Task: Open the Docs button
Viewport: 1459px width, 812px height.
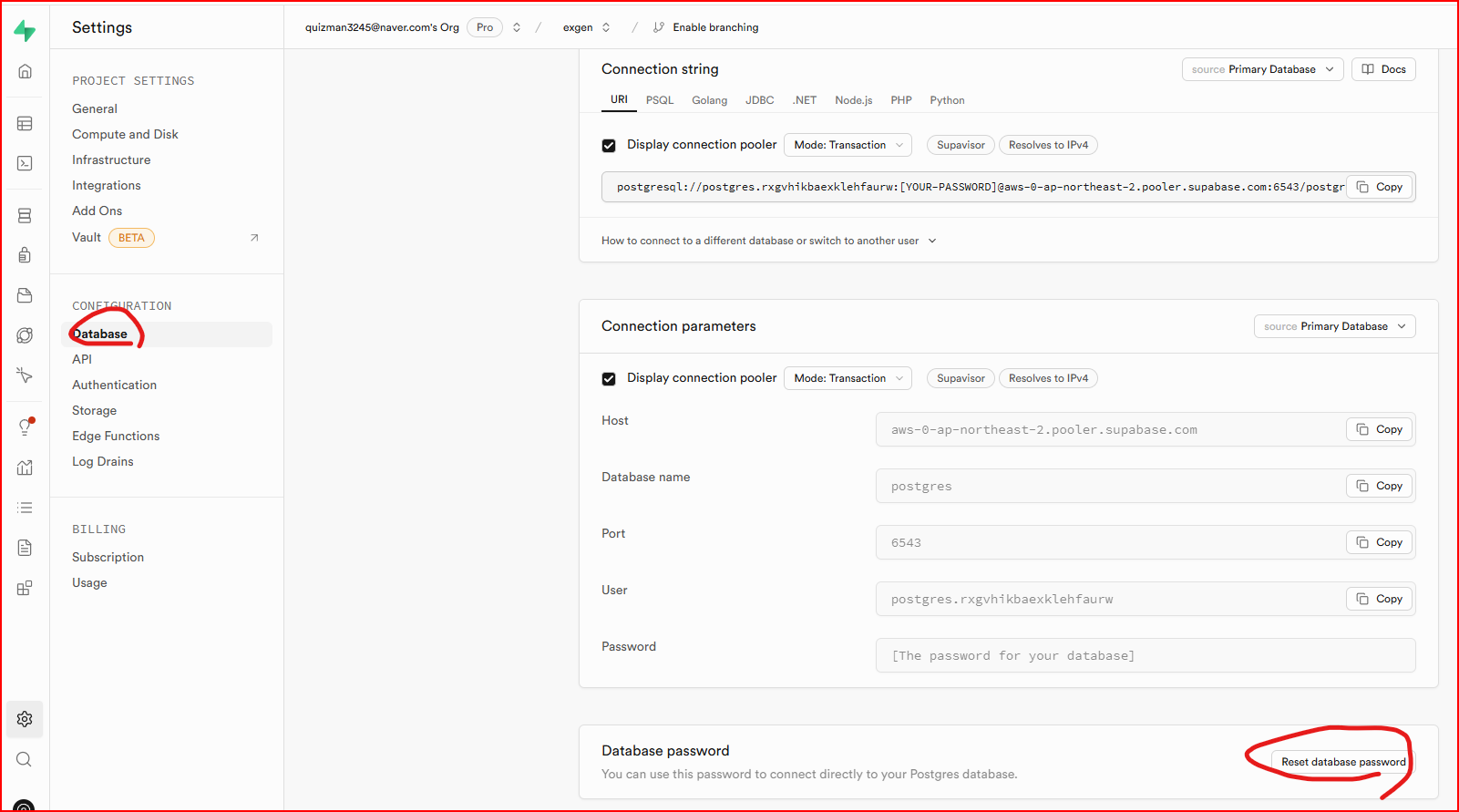Action: pyautogui.click(x=1383, y=69)
